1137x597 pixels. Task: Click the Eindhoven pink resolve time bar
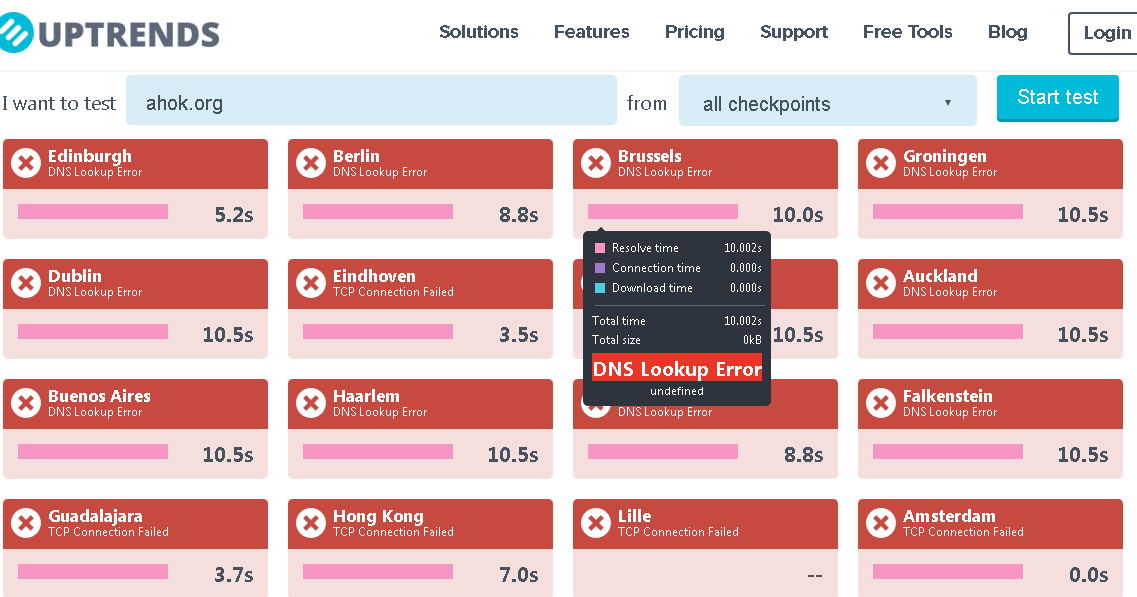378,332
